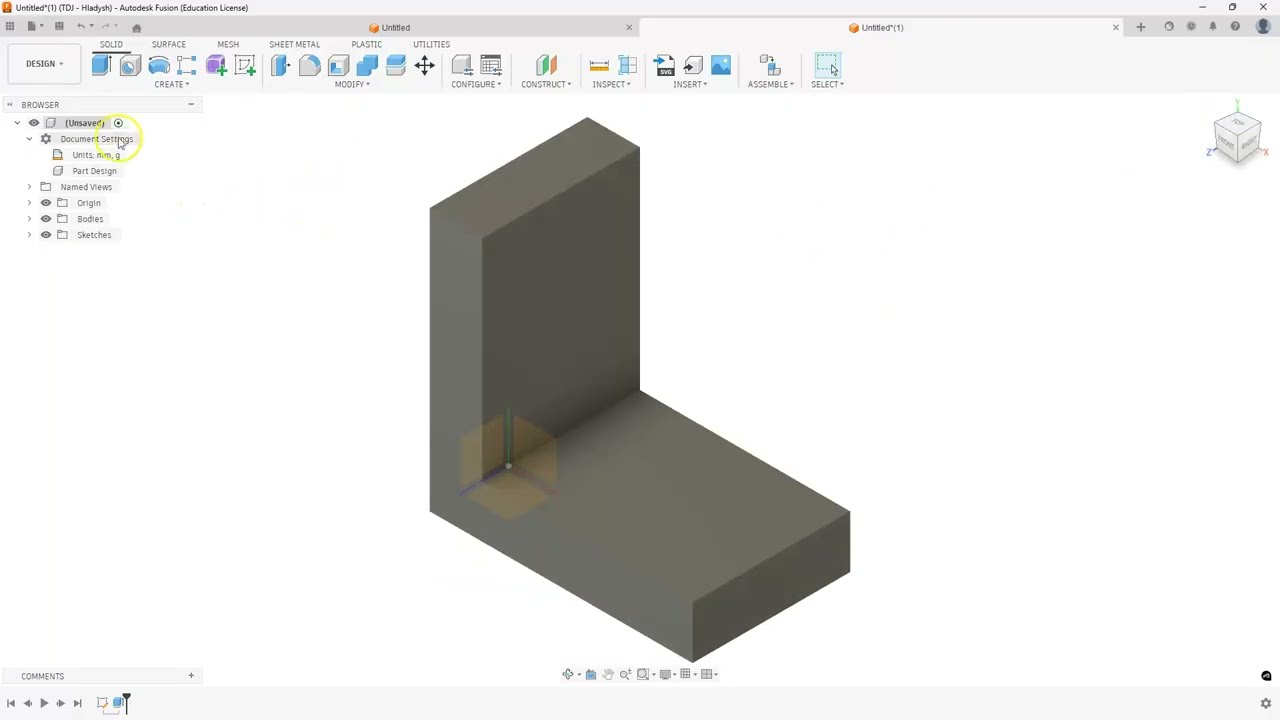The width and height of the screenshot is (1280, 720).
Task: Click the Configure Model icon
Action: [x=461, y=66]
